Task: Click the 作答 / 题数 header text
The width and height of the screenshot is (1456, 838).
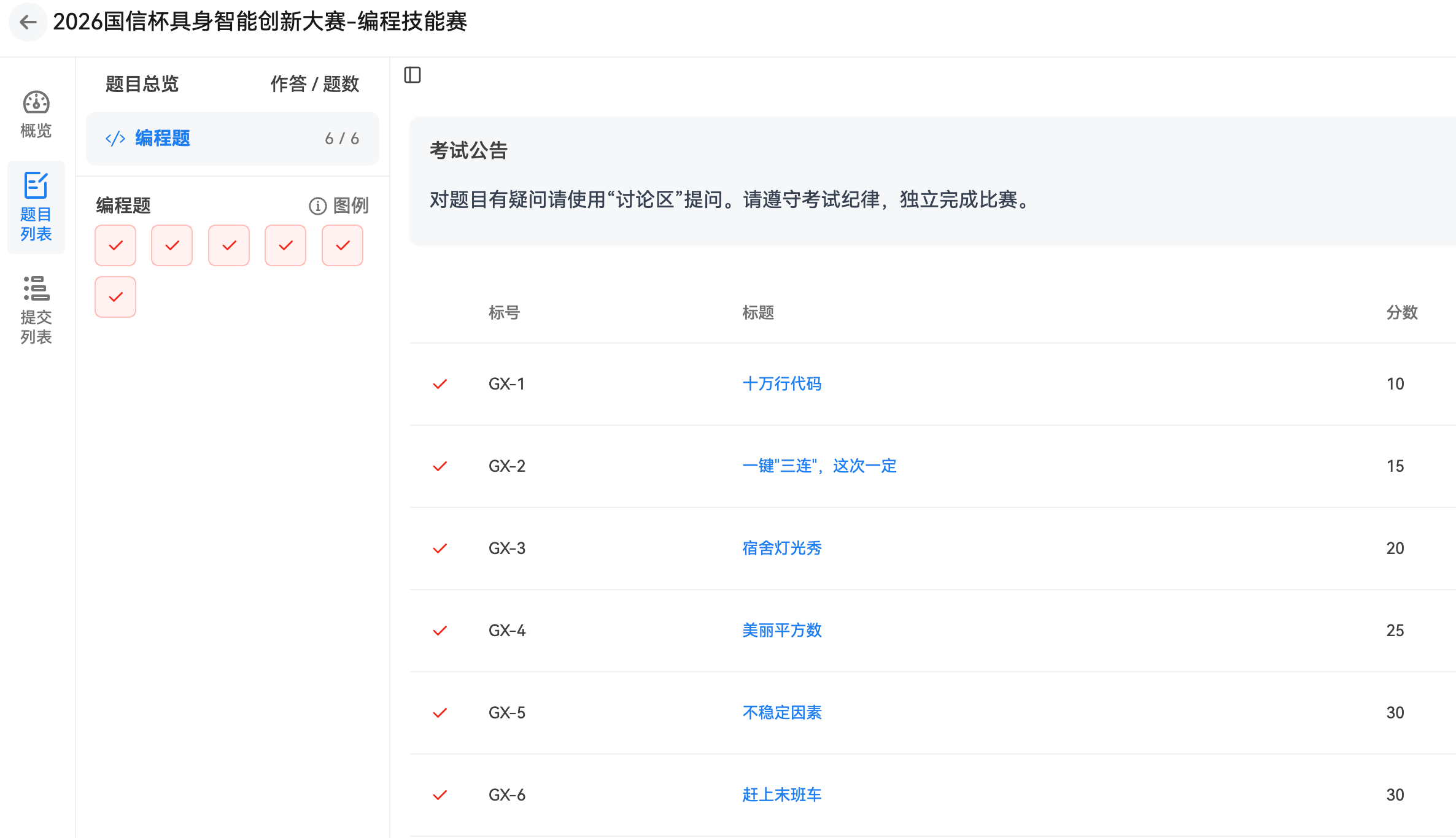Action: coord(315,84)
